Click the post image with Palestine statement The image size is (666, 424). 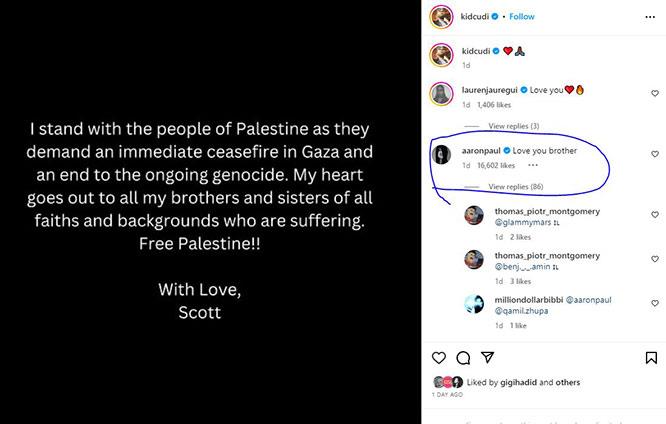click(210, 212)
